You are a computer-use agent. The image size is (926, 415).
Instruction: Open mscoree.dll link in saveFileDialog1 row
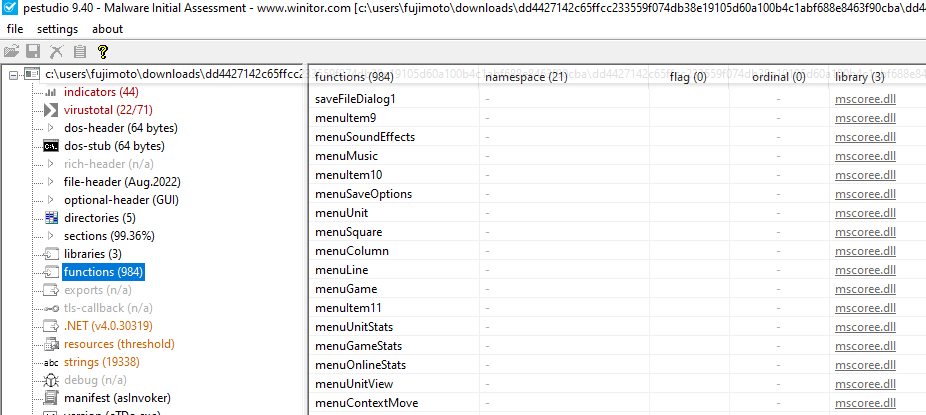tap(865, 99)
